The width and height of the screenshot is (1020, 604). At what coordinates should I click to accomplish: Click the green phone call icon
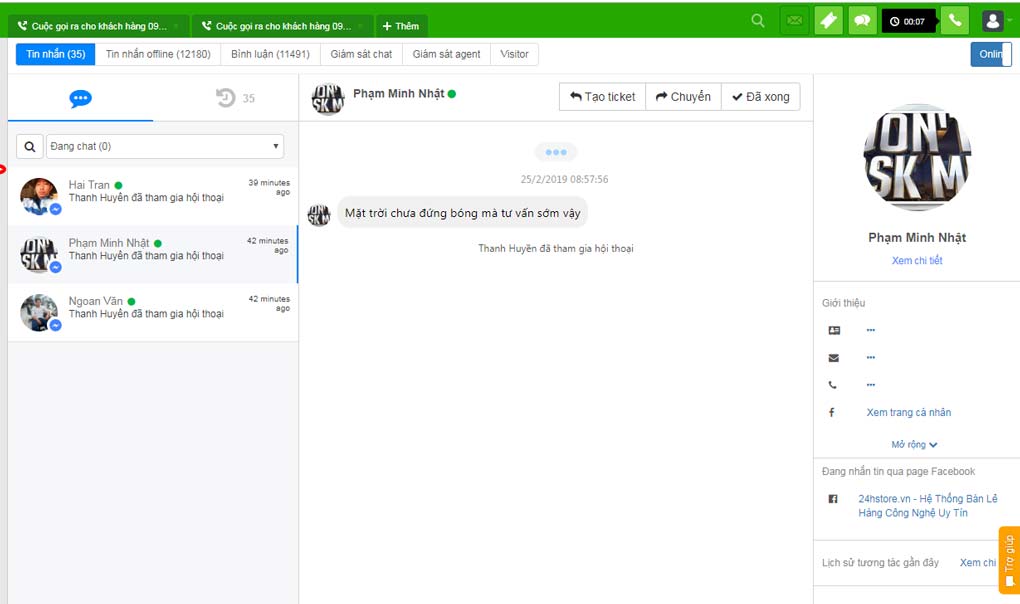[x=955, y=21]
